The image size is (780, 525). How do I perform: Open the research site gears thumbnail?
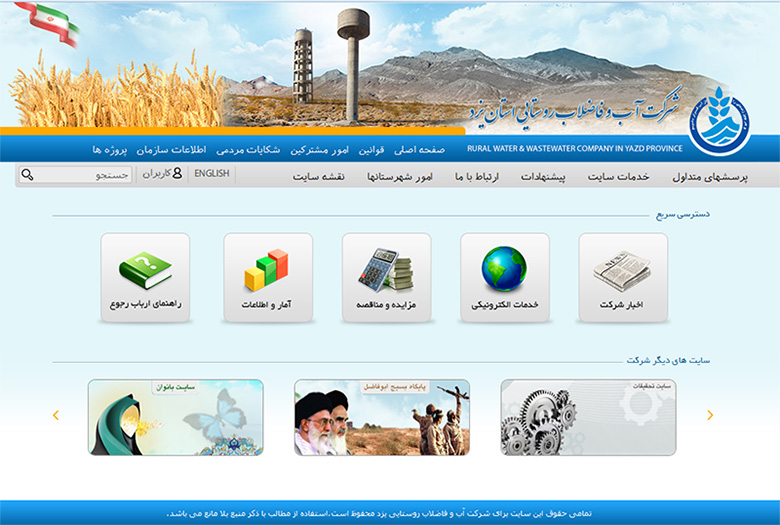(x=588, y=417)
